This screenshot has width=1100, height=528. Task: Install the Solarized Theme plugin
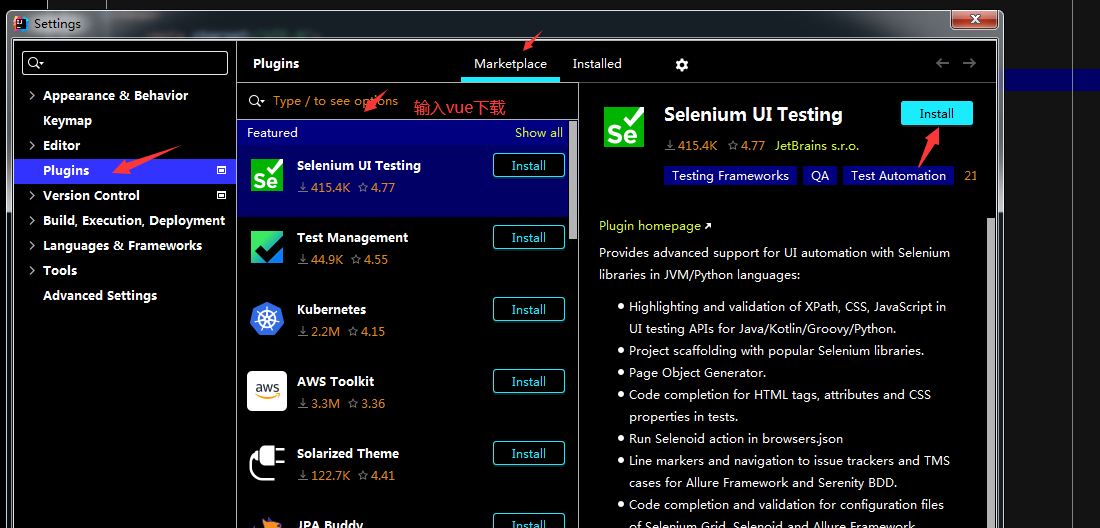tap(529, 454)
